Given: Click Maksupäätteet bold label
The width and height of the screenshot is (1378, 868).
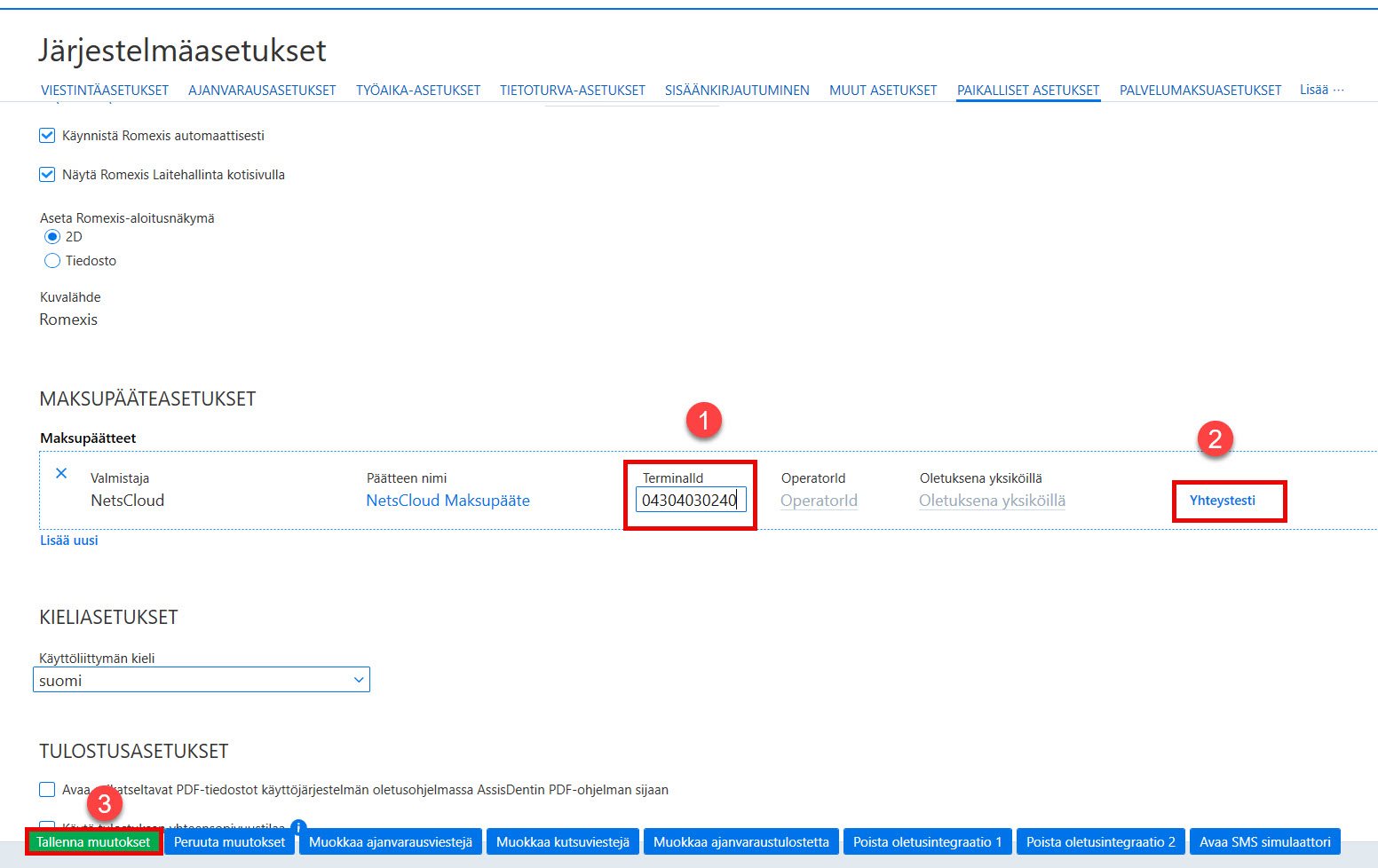Looking at the screenshot, I should 88,438.
